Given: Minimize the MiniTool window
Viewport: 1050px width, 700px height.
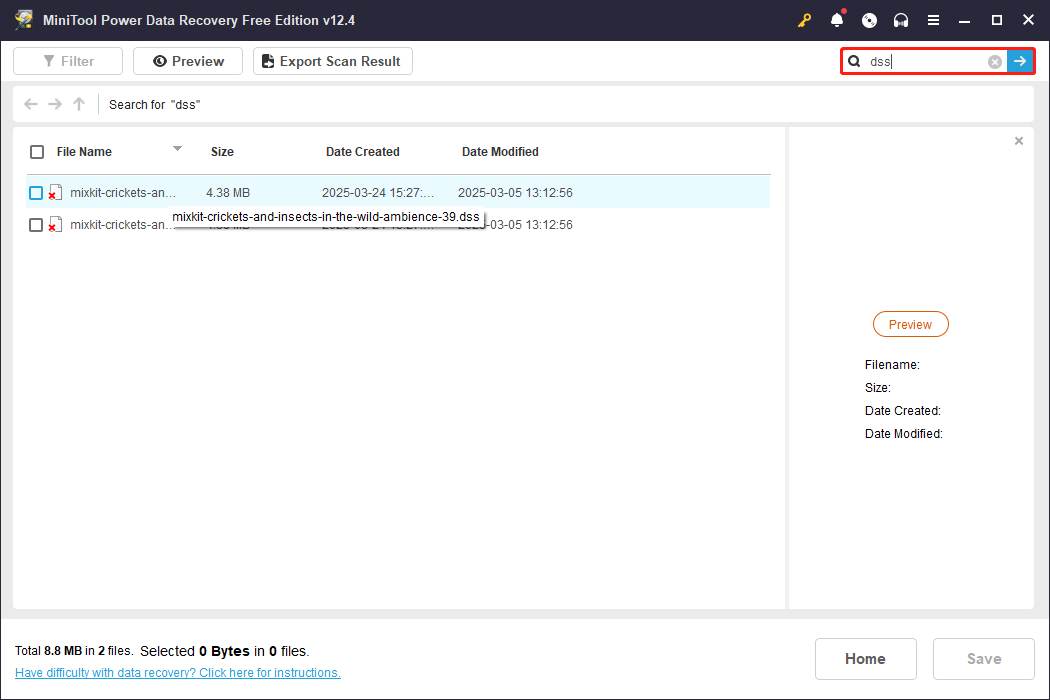Looking at the screenshot, I should [x=964, y=21].
